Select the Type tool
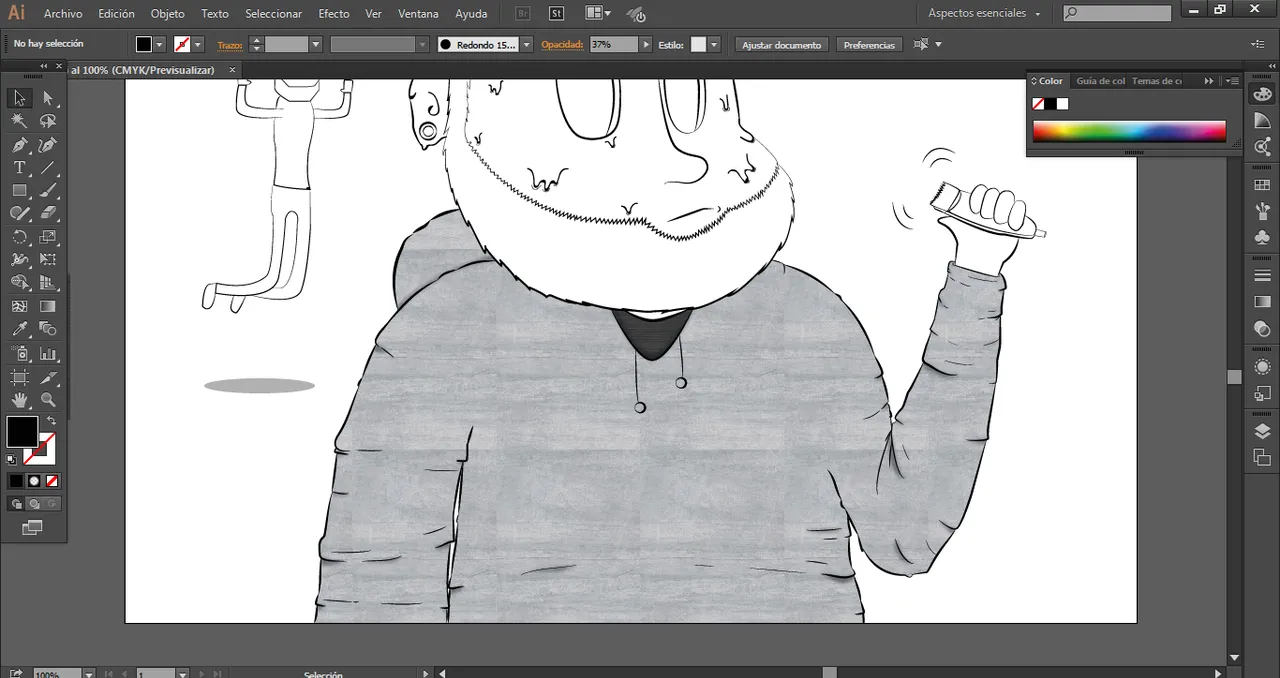The width and height of the screenshot is (1280, 678). (x=19, y=168)
